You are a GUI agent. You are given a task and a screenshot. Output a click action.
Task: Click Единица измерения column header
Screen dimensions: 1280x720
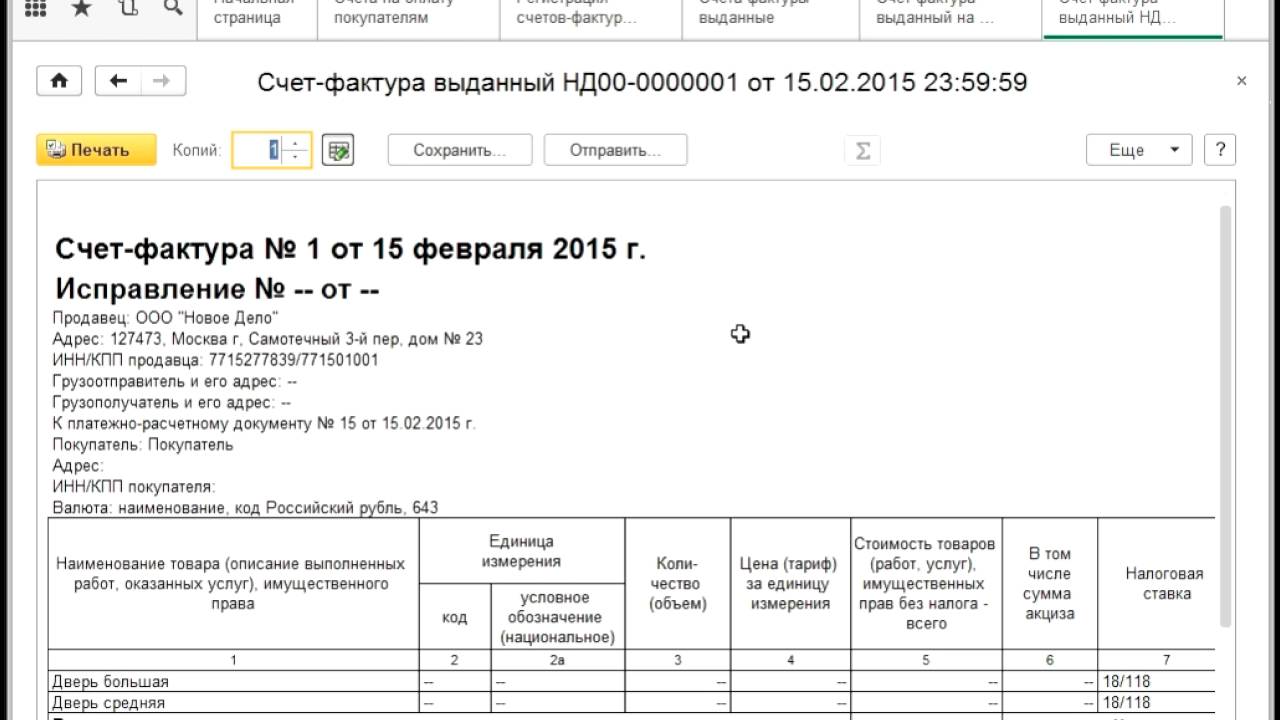pos(521,551)
